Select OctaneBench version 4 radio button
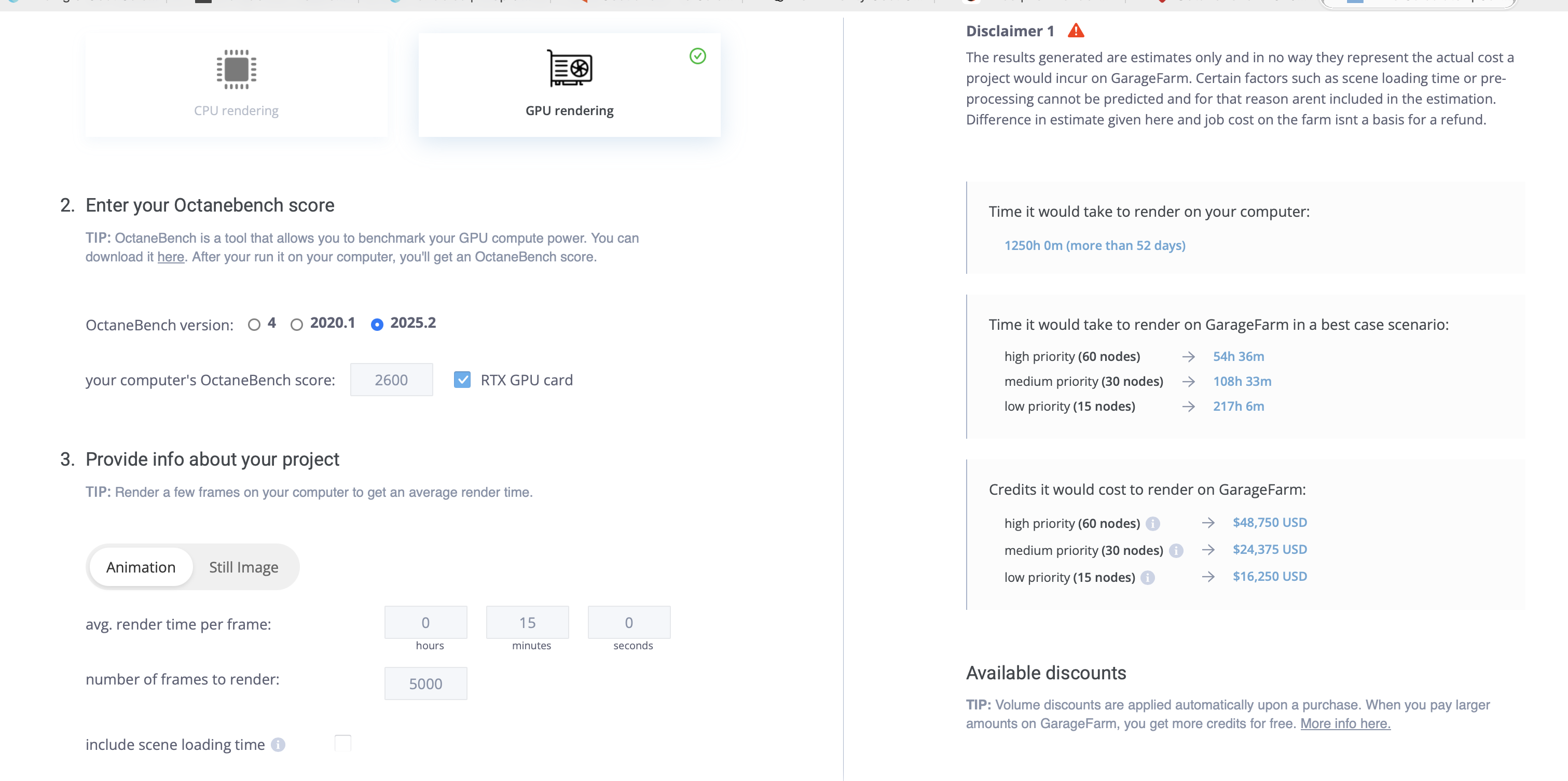The image size is (1568, 781). [x=254, y=325]
